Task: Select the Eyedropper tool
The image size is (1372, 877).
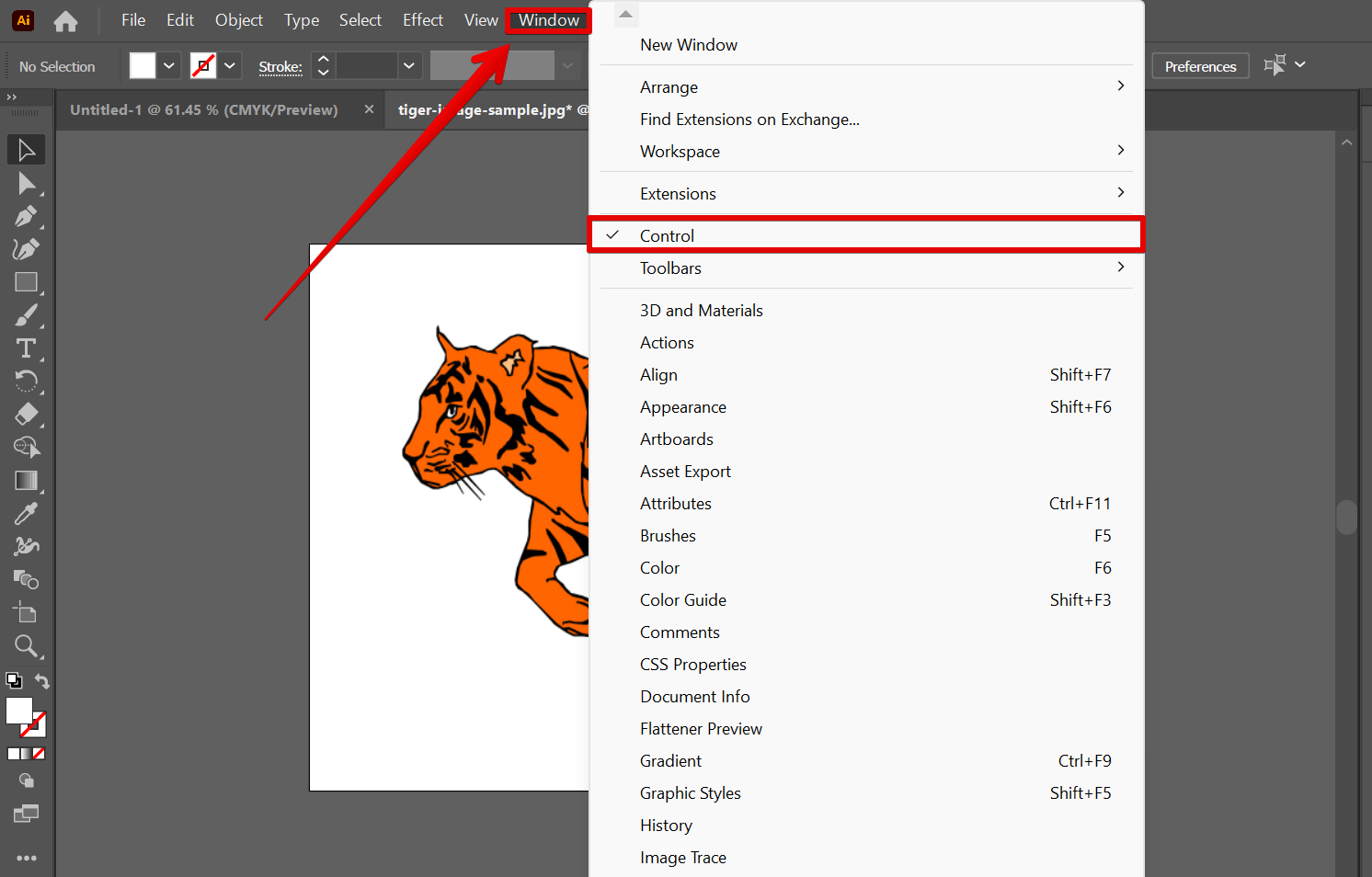Action: coord(26,513)
